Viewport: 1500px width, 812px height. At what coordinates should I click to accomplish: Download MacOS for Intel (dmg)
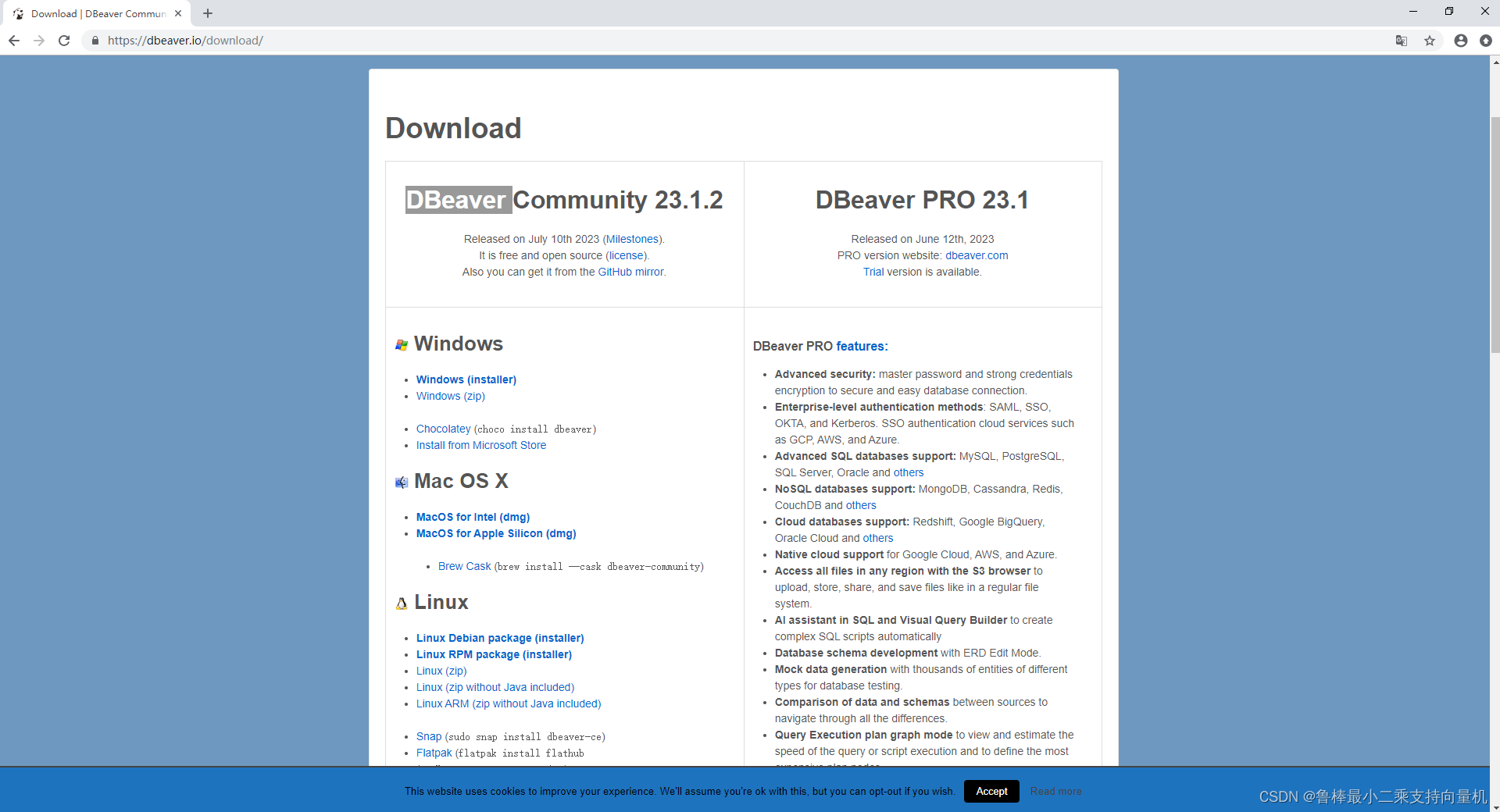click(473, 517)
